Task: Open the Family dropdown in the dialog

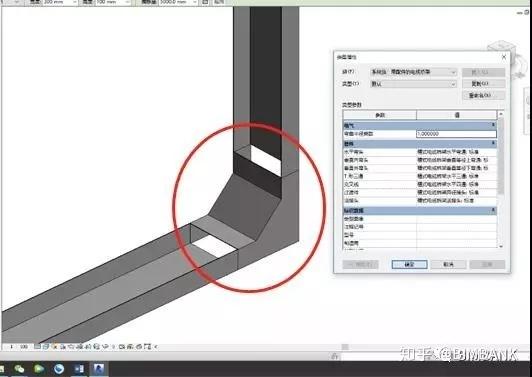Action: (414, 72)
